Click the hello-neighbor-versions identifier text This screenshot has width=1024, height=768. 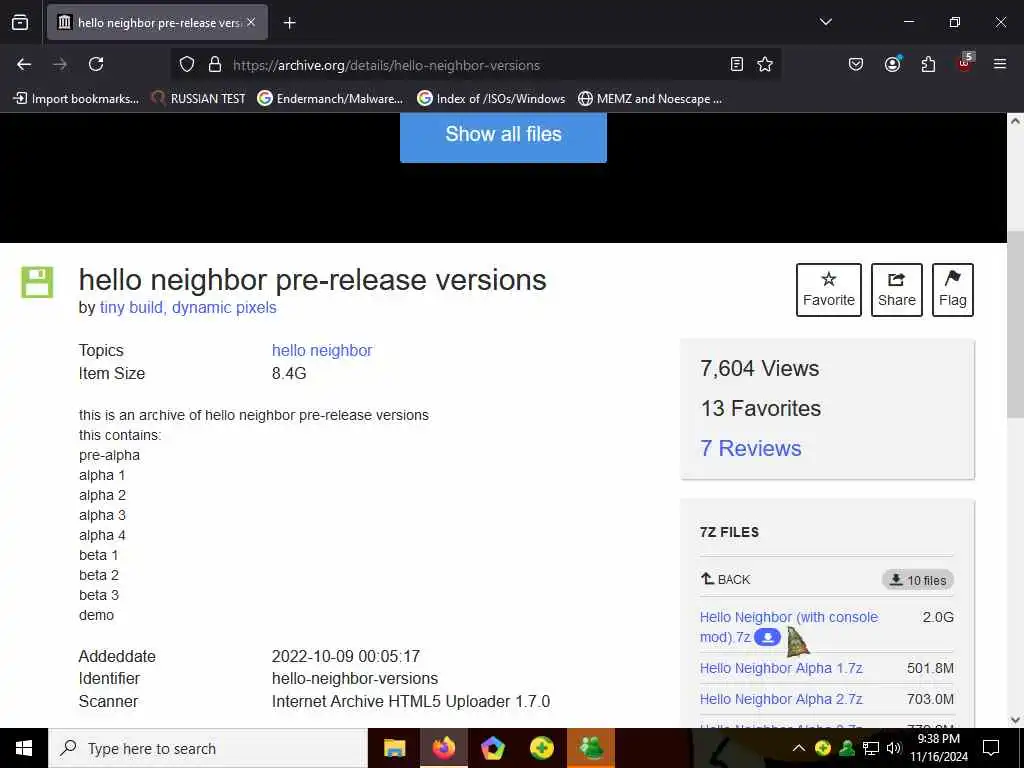tap(355, 679)
